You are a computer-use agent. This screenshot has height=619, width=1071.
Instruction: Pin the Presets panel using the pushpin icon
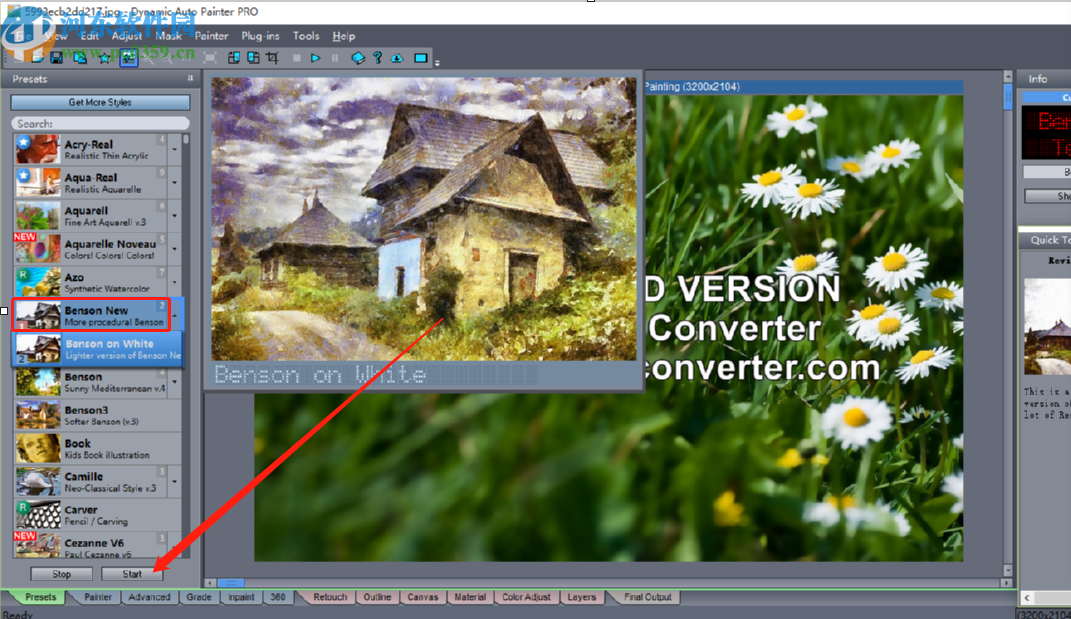click(189, 79)
